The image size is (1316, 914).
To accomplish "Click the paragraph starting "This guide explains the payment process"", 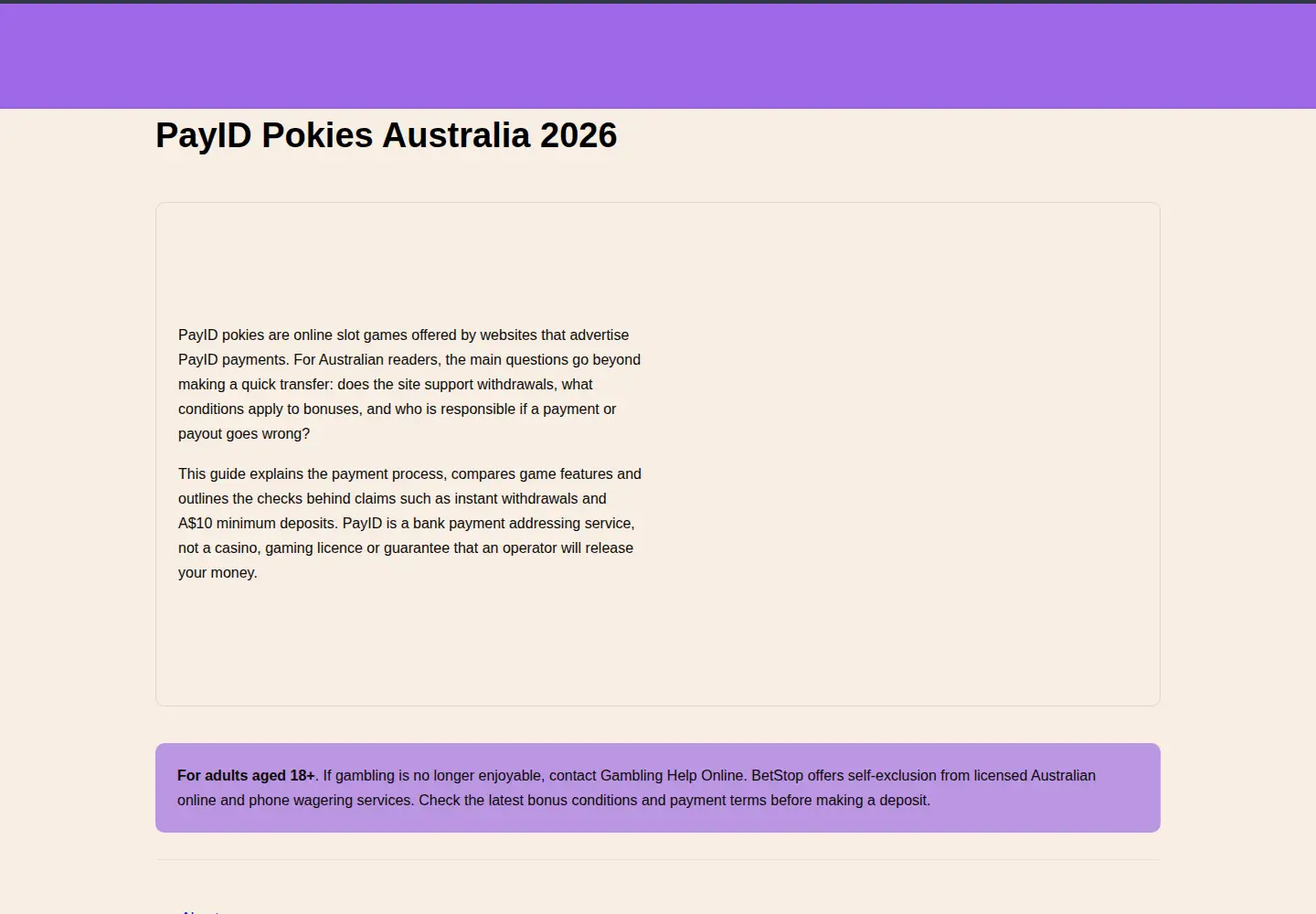I will coord(411,523).
